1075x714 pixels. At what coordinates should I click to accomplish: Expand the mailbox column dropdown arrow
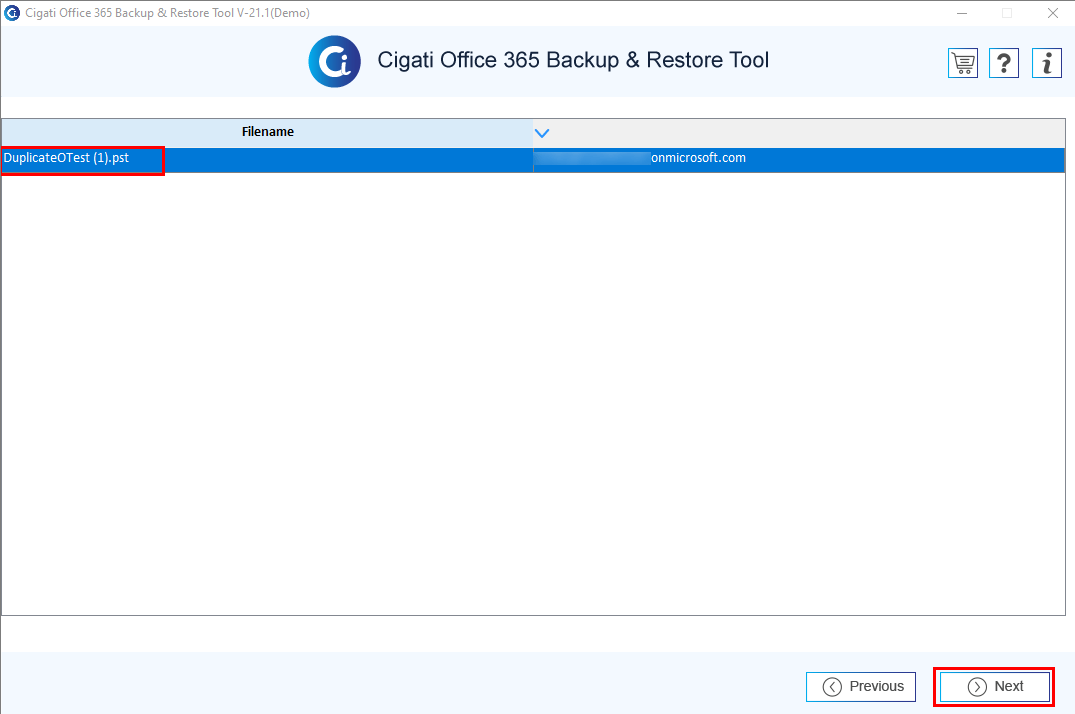[x=542, y=133]
